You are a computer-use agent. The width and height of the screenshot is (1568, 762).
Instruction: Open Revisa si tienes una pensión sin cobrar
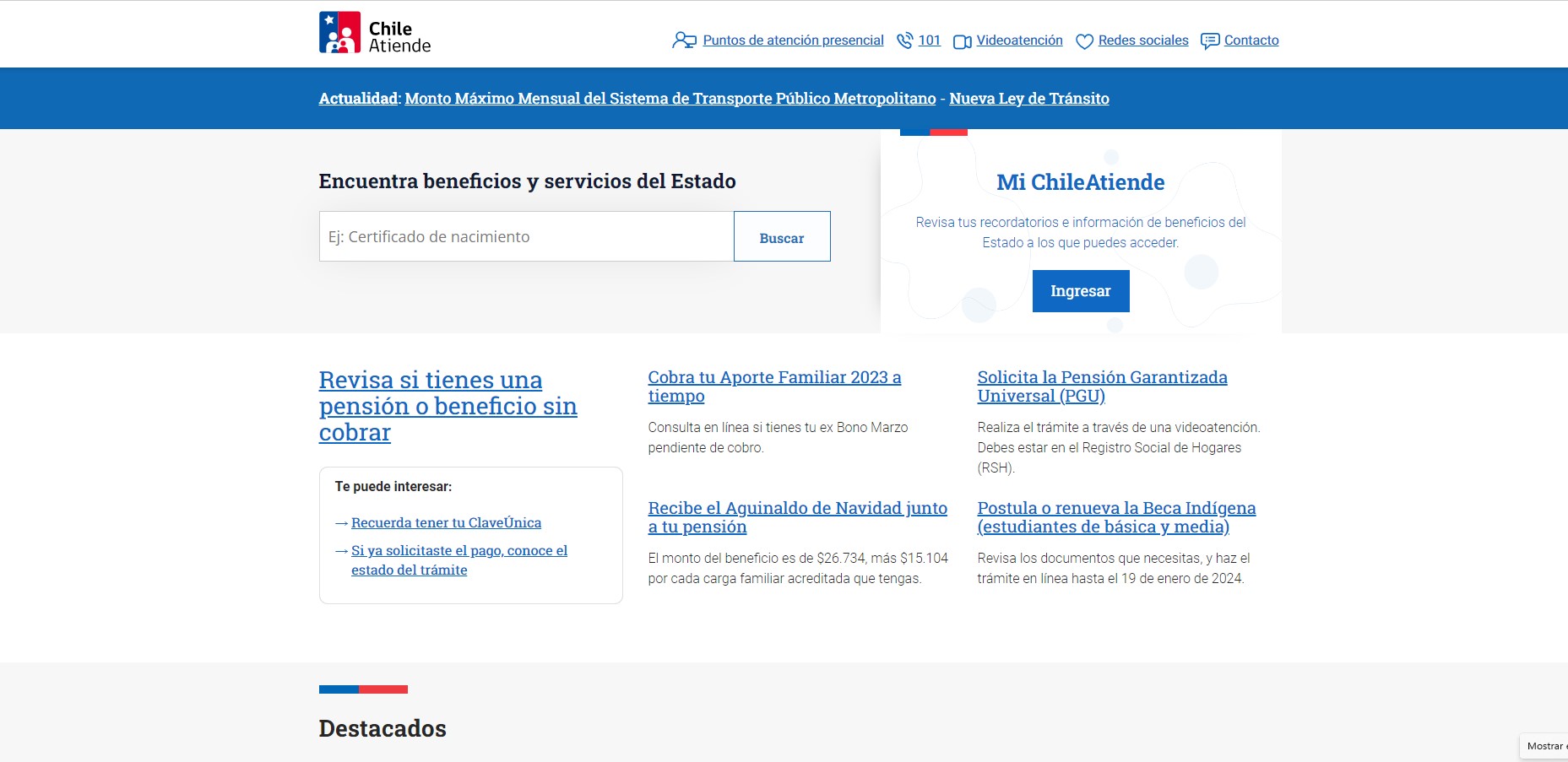(x=448, y=406)
